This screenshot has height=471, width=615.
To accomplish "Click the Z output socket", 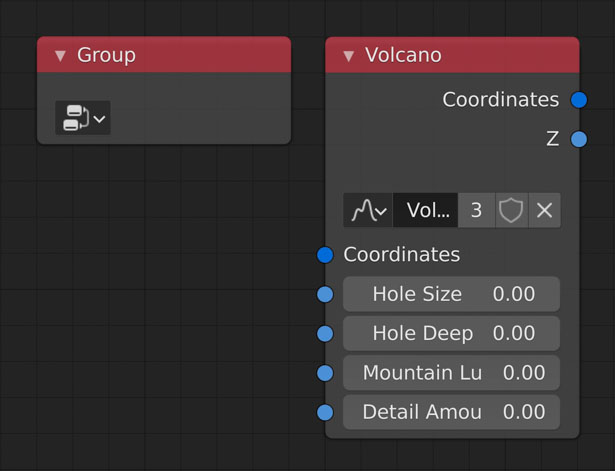I will (578, 139).
